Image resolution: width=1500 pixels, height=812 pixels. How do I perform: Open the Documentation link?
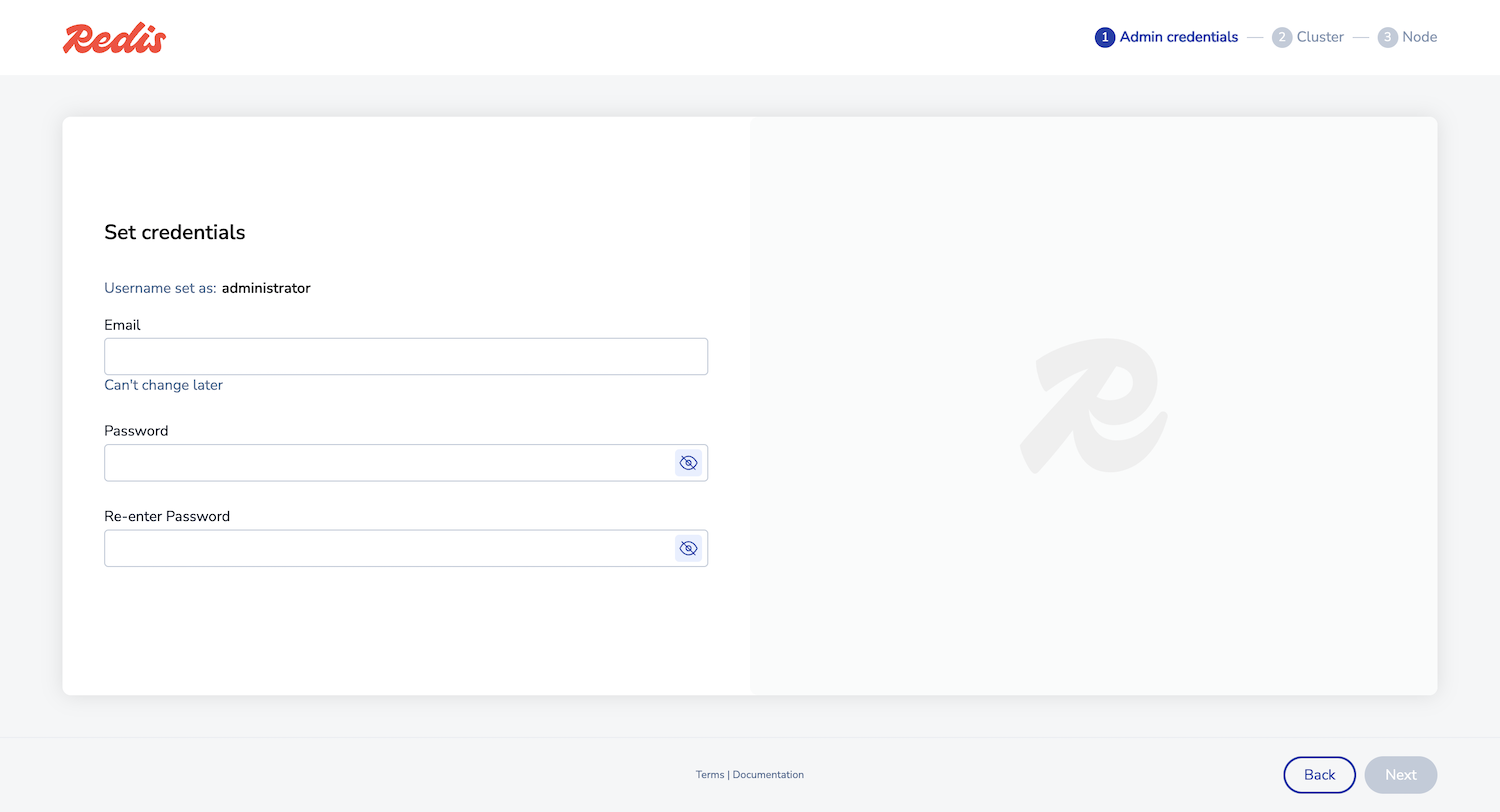coord(768,774)
